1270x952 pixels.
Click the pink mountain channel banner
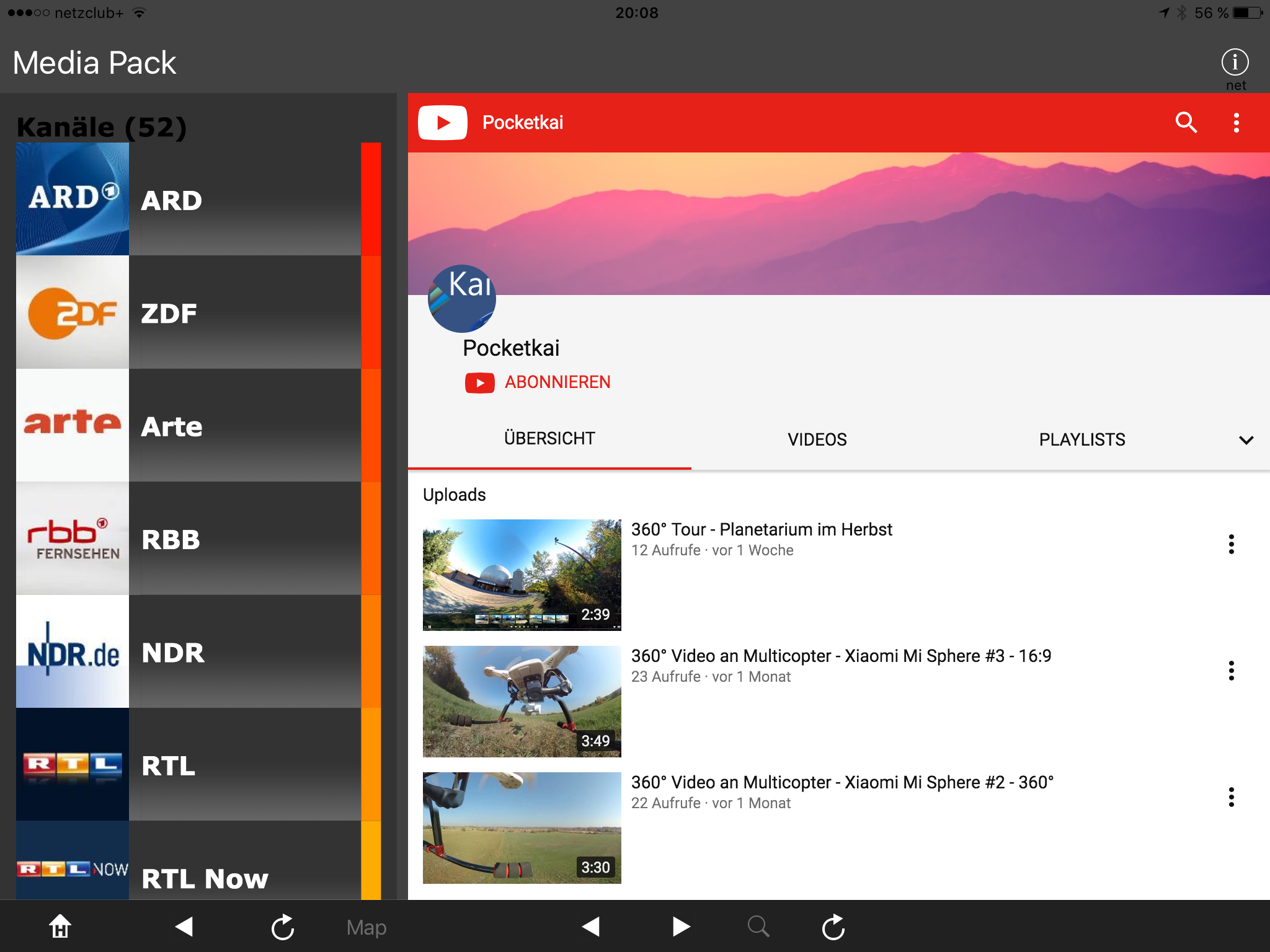[839, 224]
